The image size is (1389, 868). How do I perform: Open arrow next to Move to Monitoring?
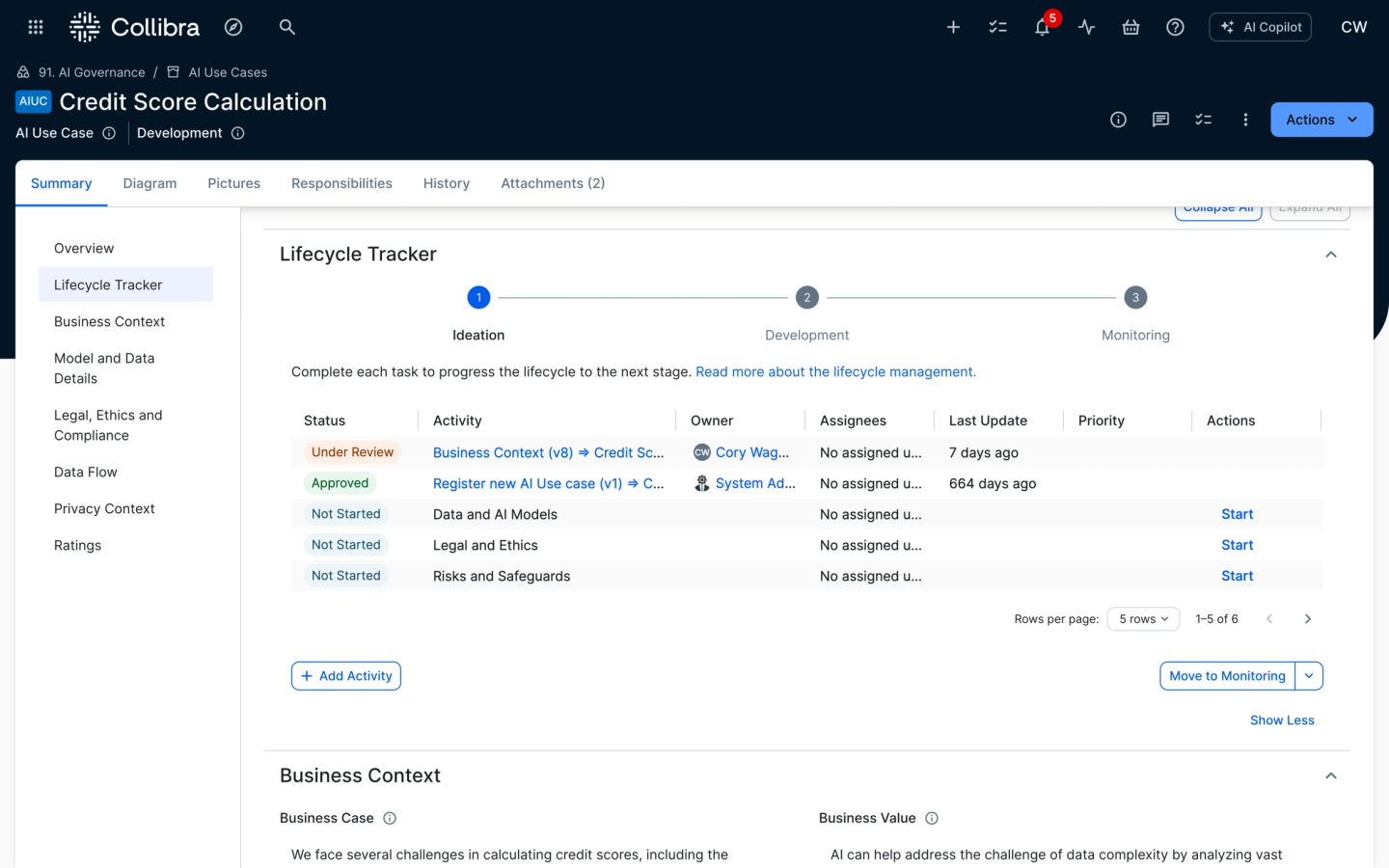tap(1309, 676)
